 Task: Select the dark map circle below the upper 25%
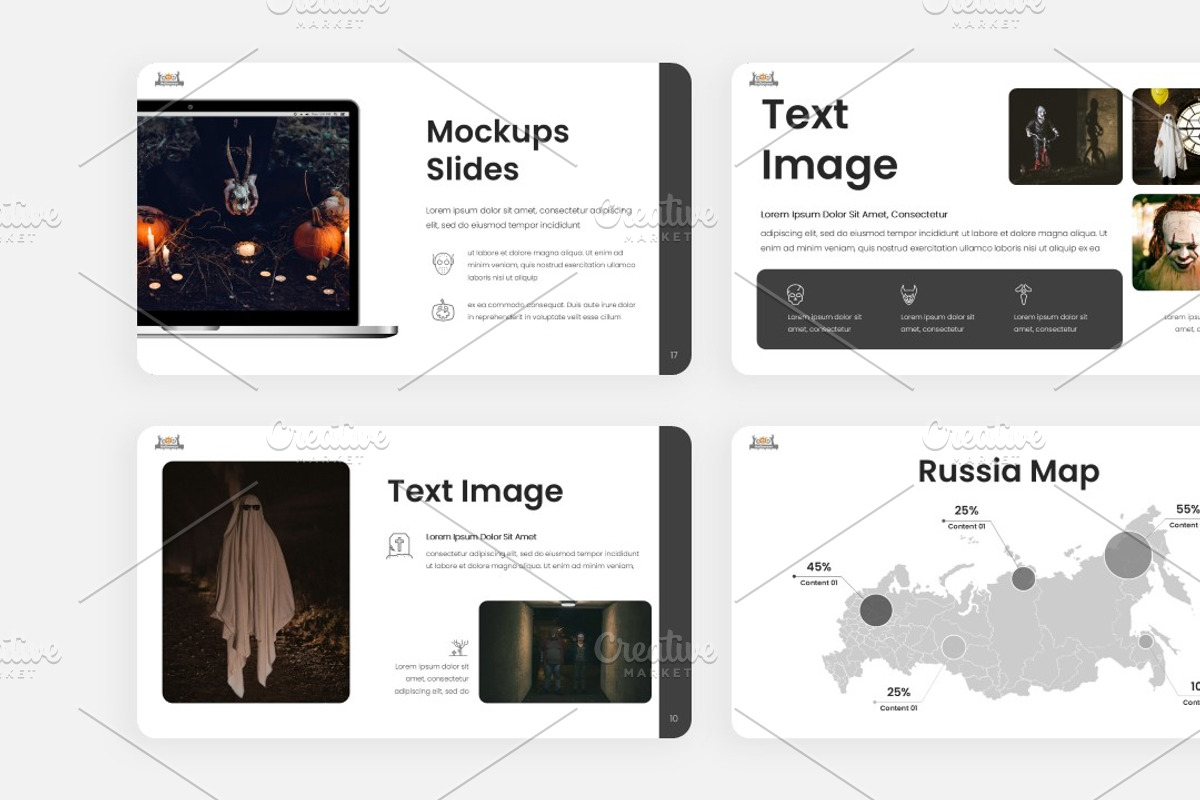1023,578
